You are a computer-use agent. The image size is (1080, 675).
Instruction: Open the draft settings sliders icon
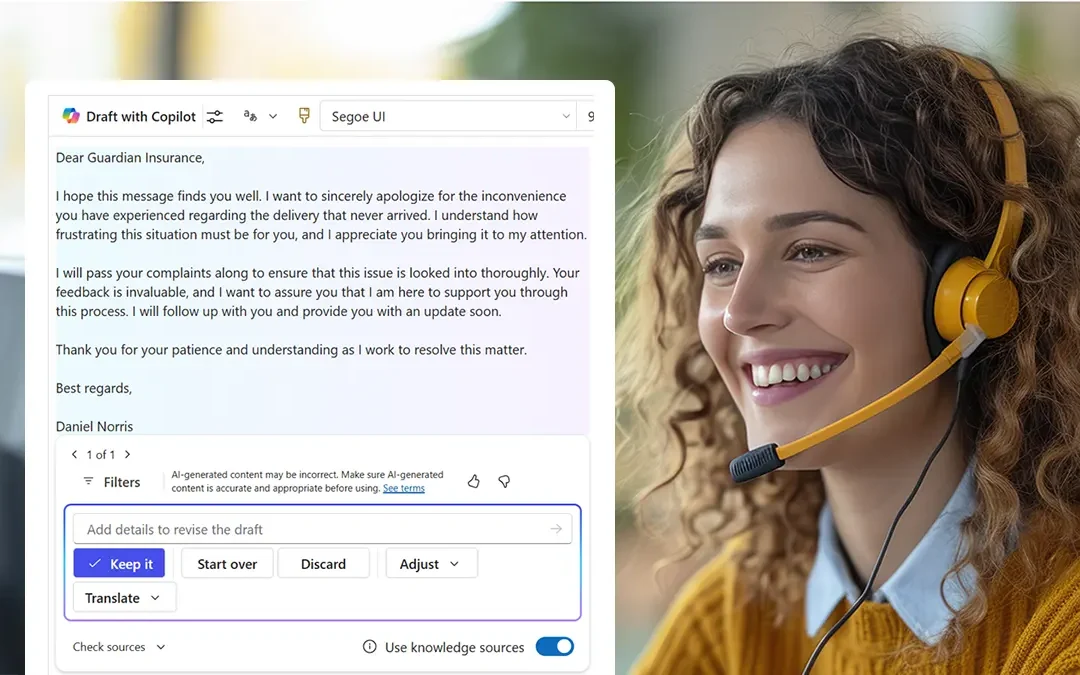click(215, 116)
